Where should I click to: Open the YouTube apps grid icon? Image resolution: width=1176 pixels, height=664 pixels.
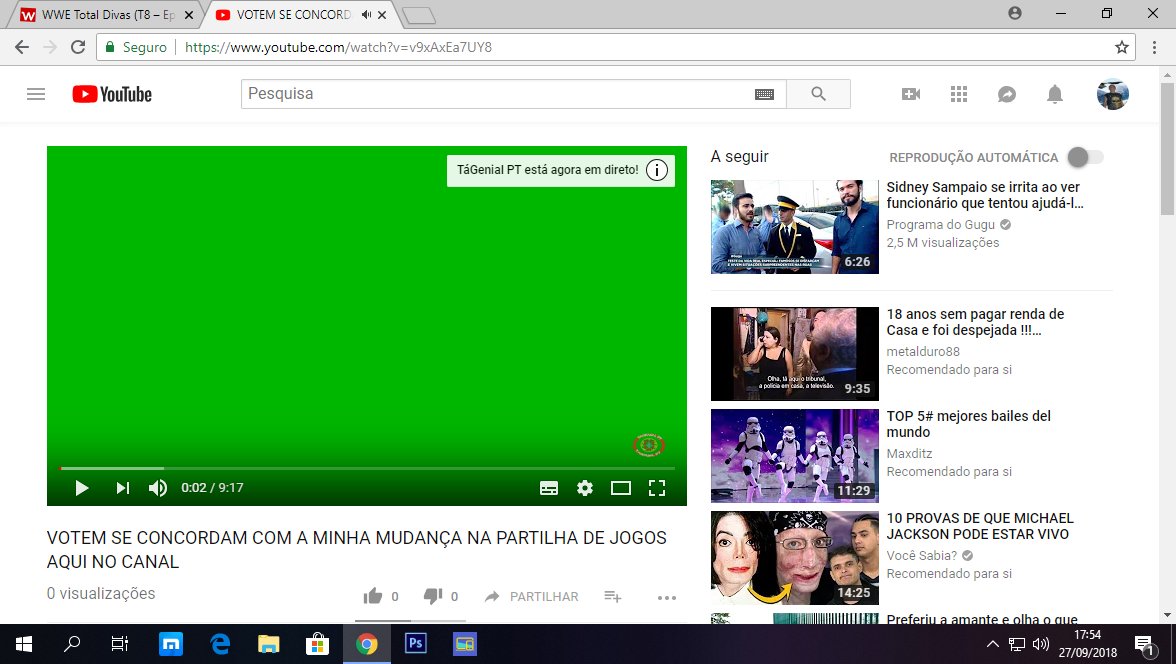point(958,94)
